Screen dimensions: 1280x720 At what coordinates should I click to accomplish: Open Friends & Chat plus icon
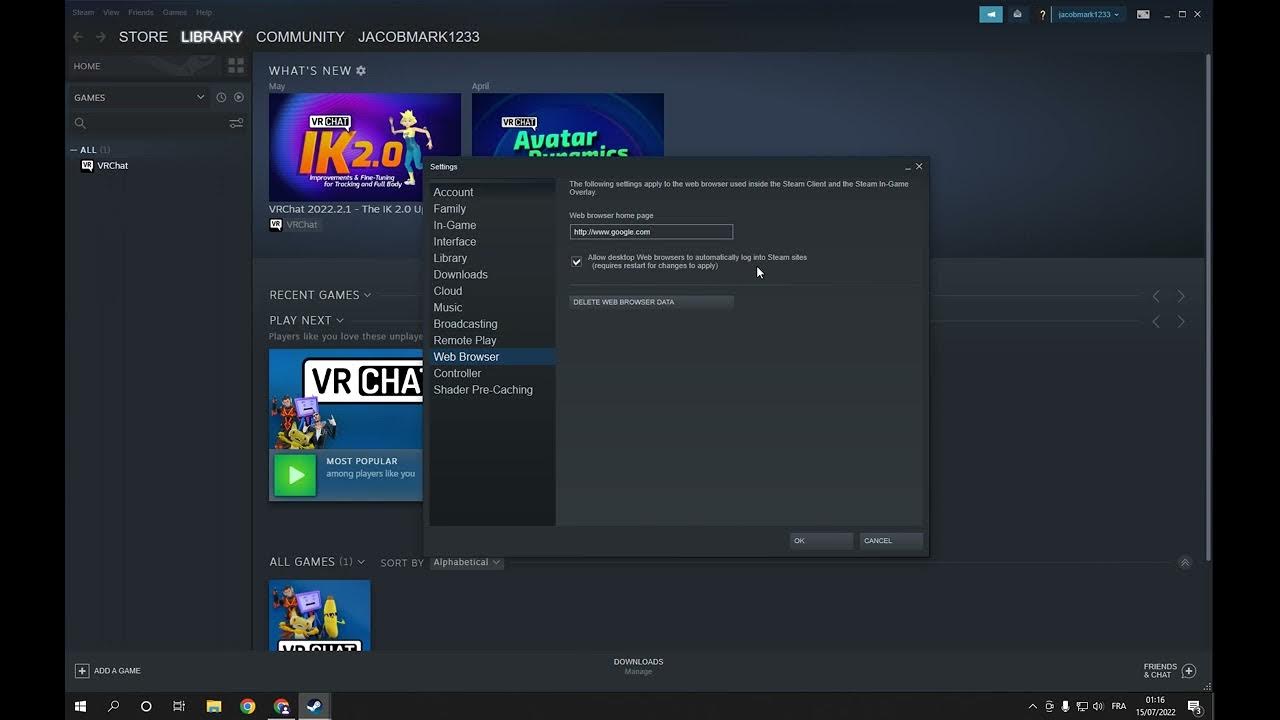click(x=1189, y=671)
